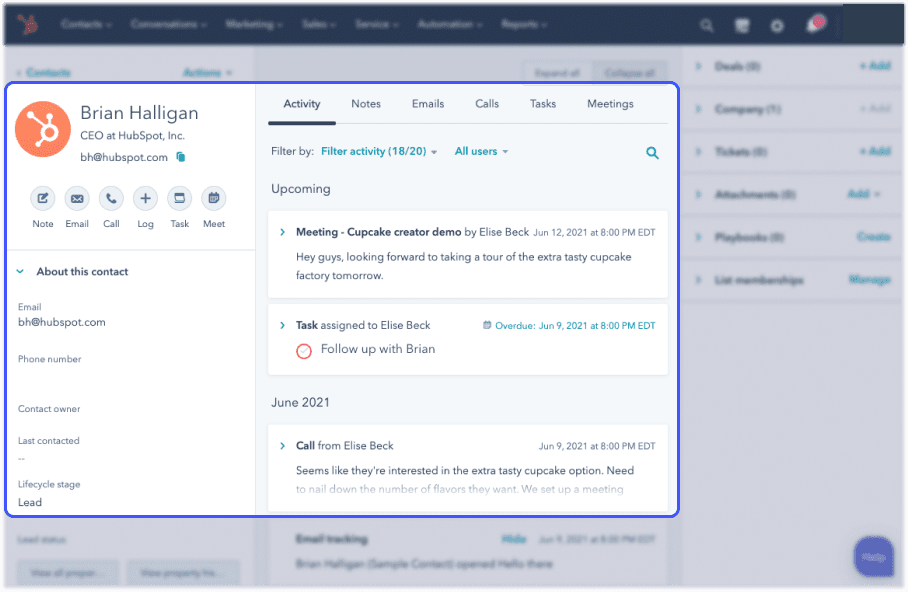Click Add link in Tickets section
This screenshot has width=908, height=592.
pyautogui.click(x=875, y=151)
